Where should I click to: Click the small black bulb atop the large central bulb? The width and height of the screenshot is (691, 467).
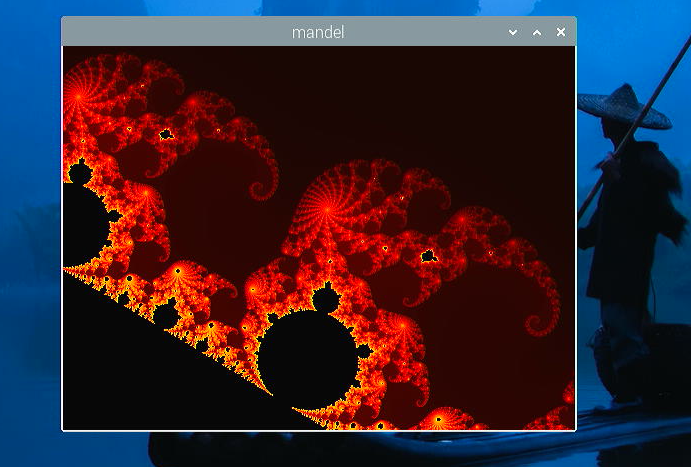coord(325,299)
